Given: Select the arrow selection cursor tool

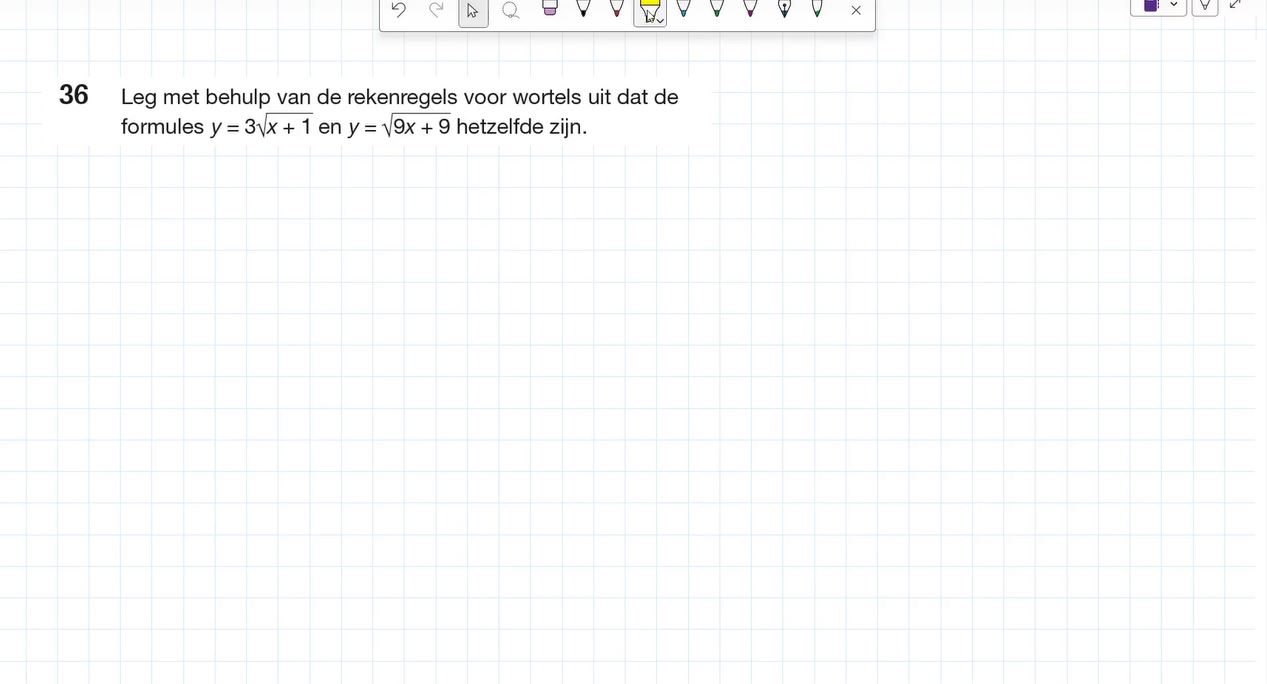Looking at the screenshot, I should tap(473, 11).
